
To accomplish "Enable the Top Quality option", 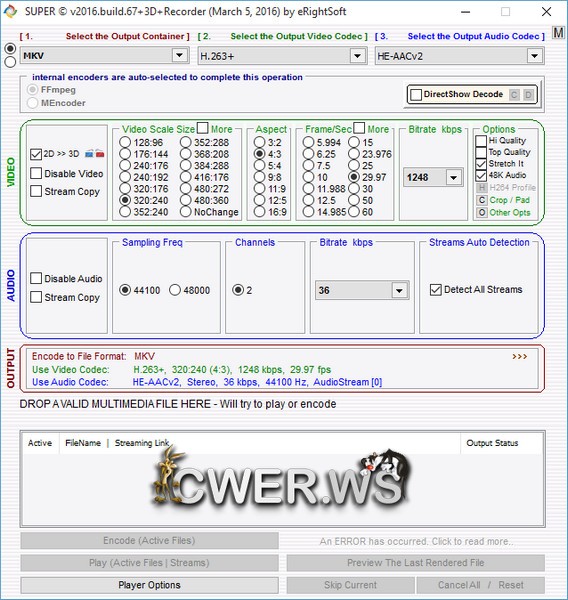I will point(481,152).
